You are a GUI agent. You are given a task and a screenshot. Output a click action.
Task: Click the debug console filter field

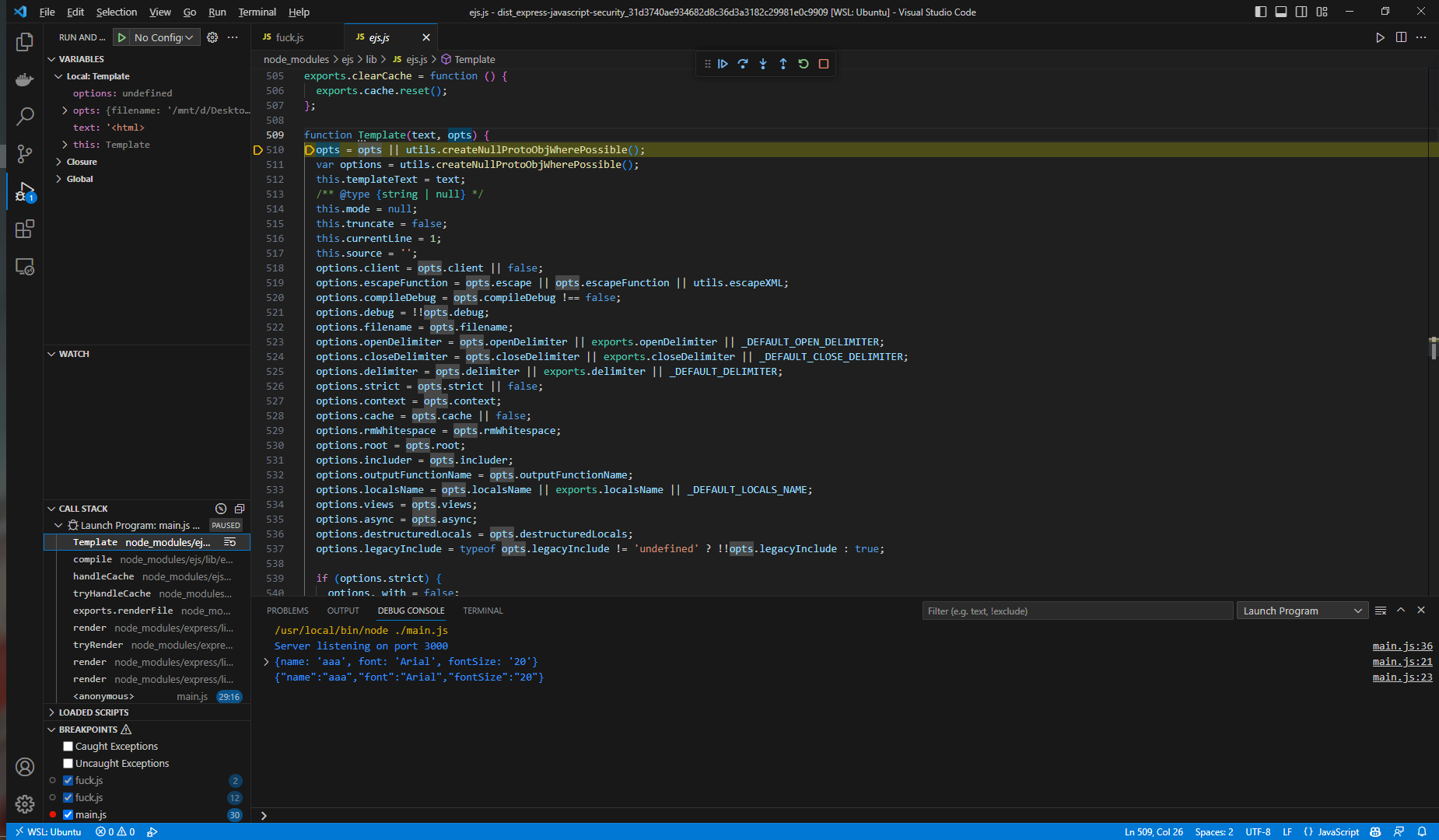point(1077,611)
